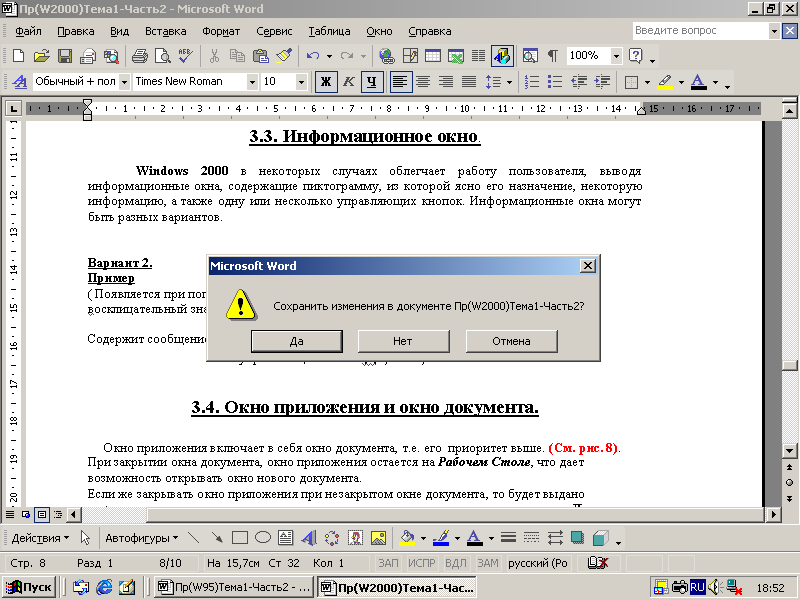Image resolution: width=800 pixels, height=600 pixels.
Task: Save document with the floppy disk icon
Action: coord(65,56)
